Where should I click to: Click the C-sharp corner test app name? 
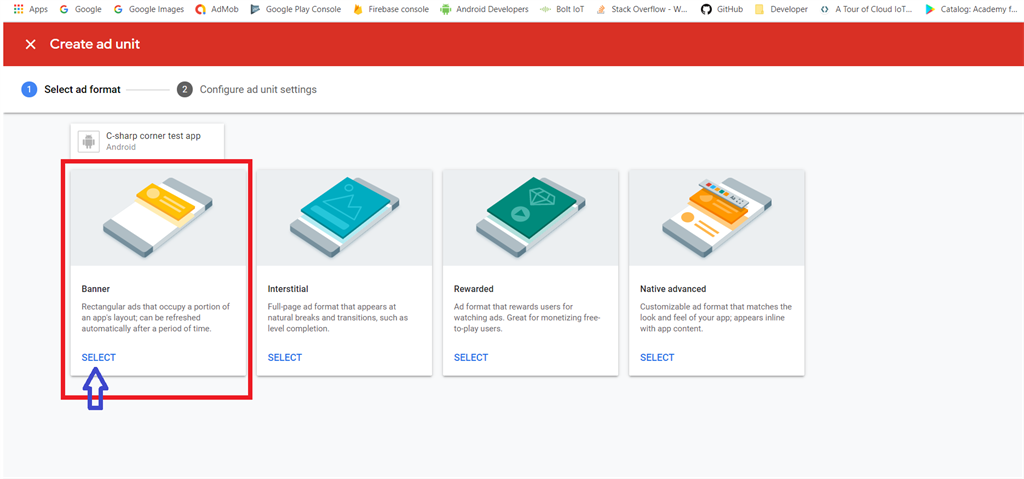coord(153,136)
